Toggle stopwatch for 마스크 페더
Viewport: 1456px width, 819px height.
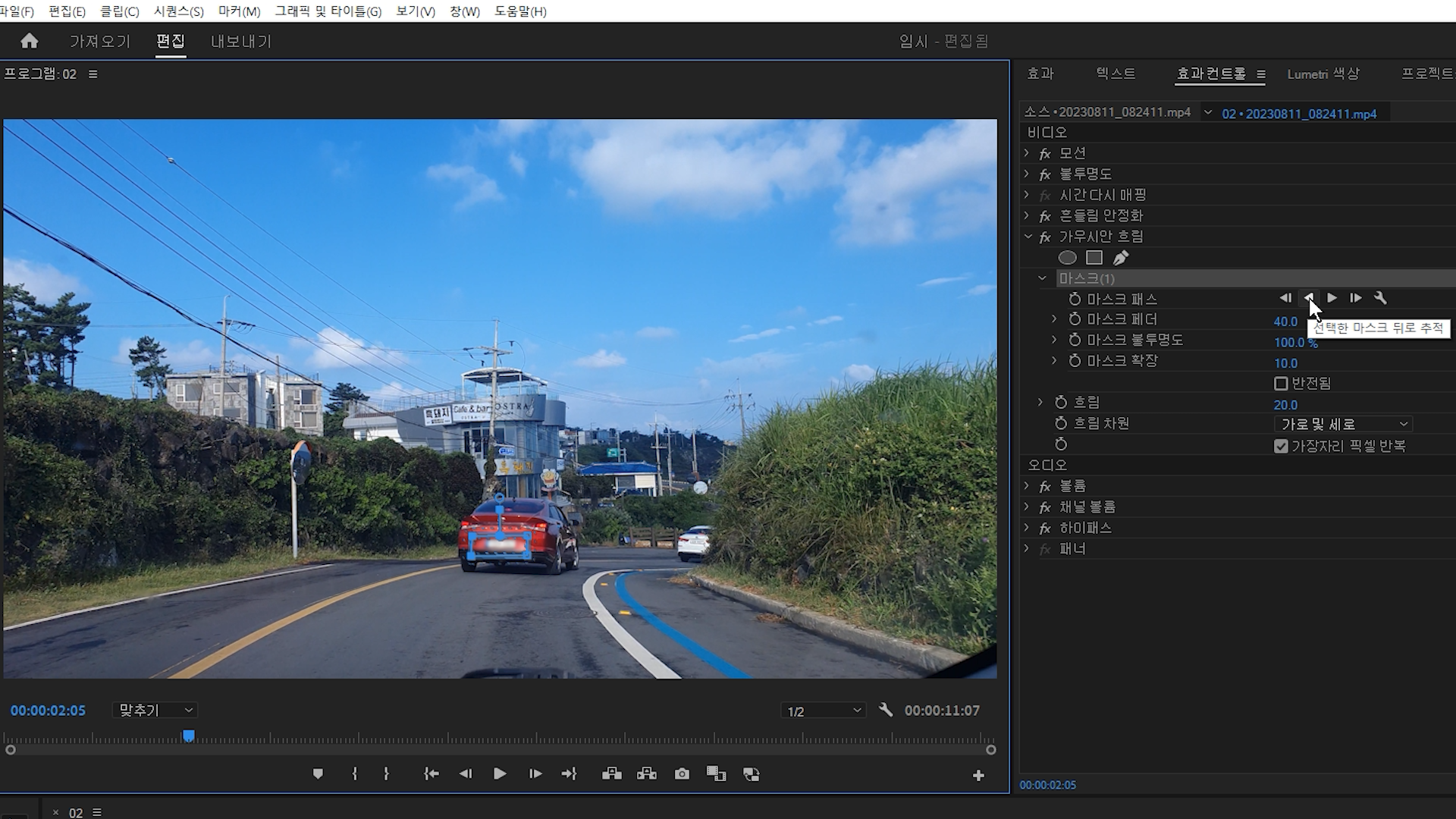tap(1075, 319)
